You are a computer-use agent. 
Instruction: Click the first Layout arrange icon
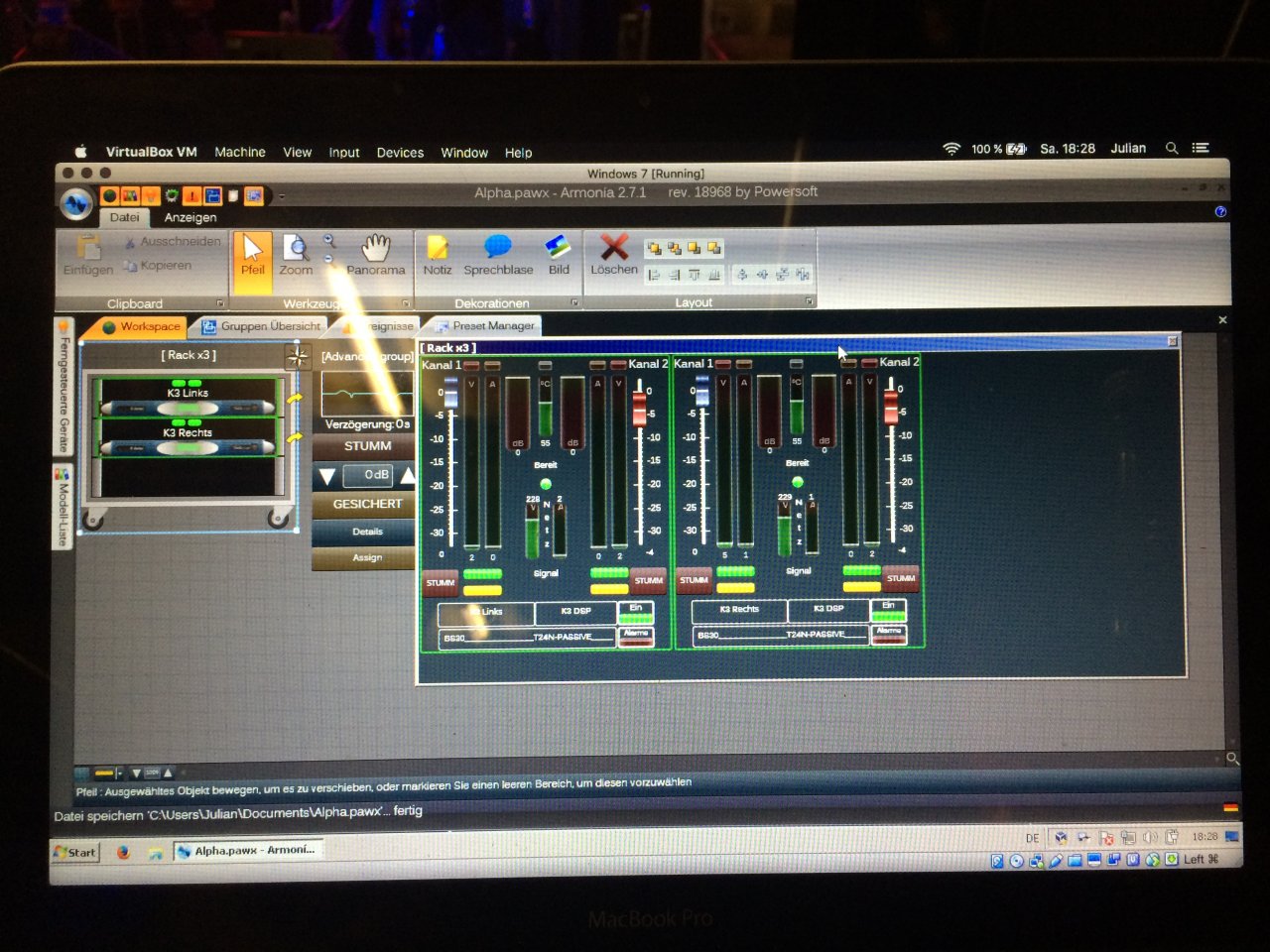coord(654,248)
